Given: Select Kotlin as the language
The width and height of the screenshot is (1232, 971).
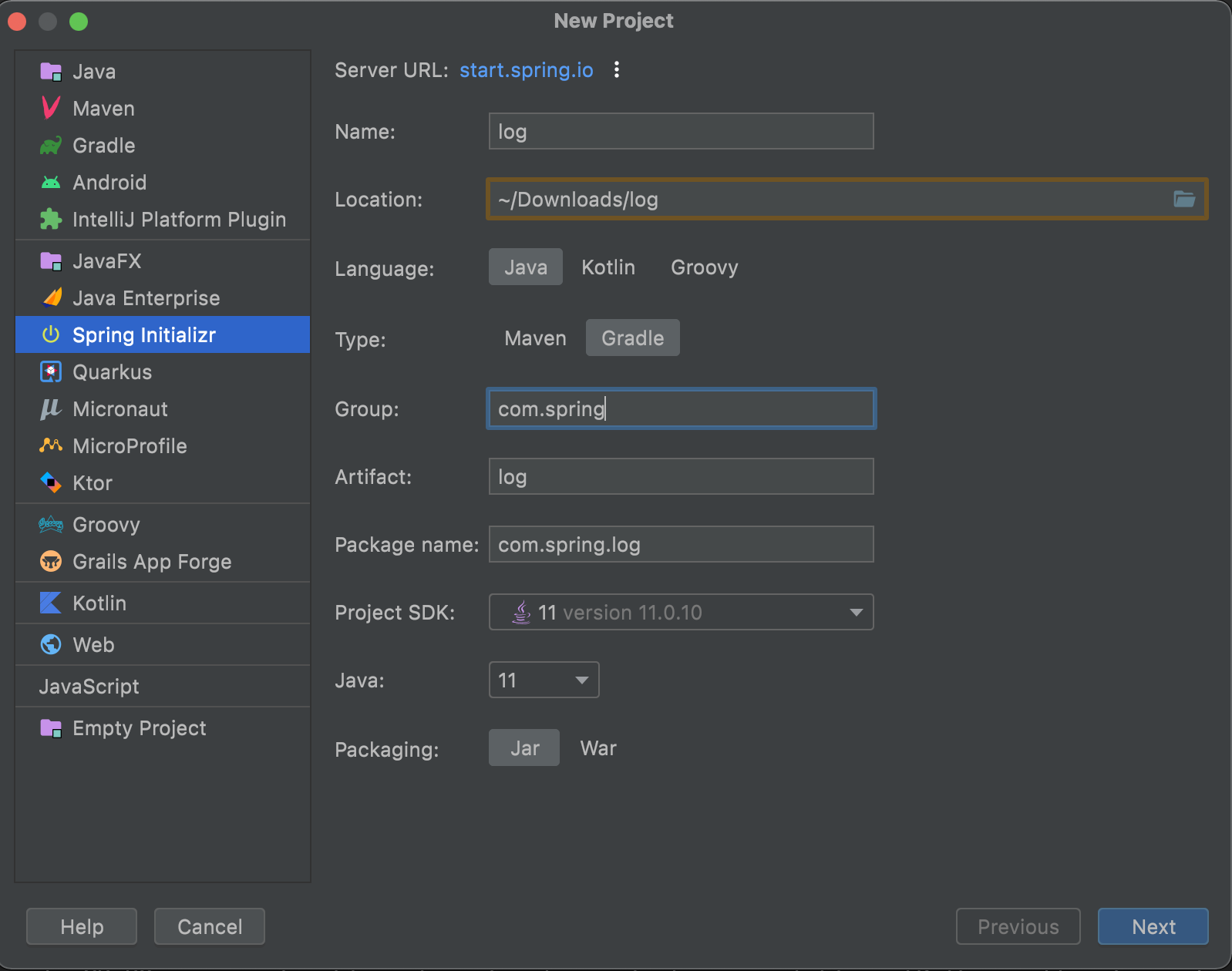Looking at the screenshot, I should [x=608, y=267].
